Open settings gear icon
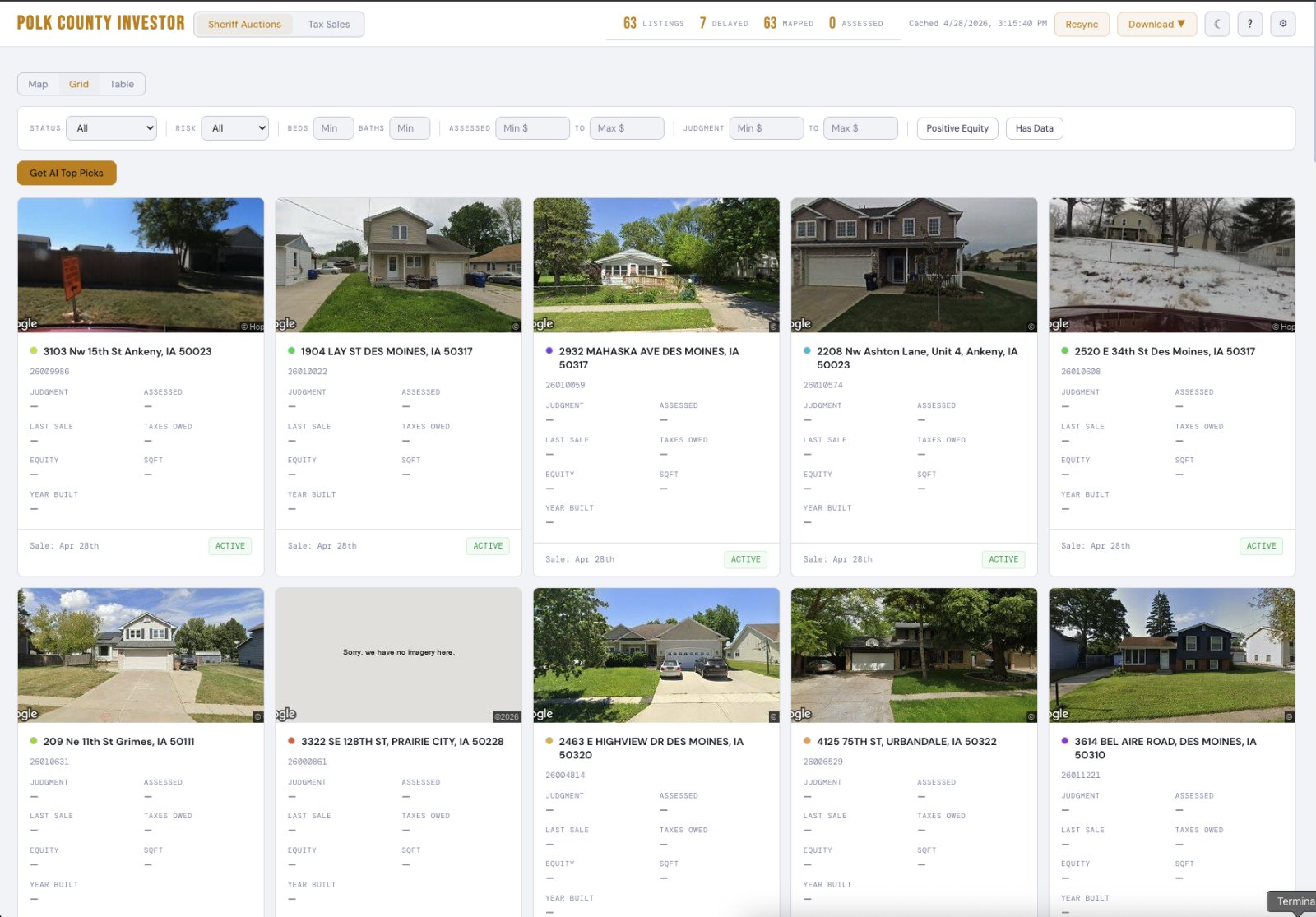Image resolution: width=1316 pixels, height=917 pixels. (1283, 24)
